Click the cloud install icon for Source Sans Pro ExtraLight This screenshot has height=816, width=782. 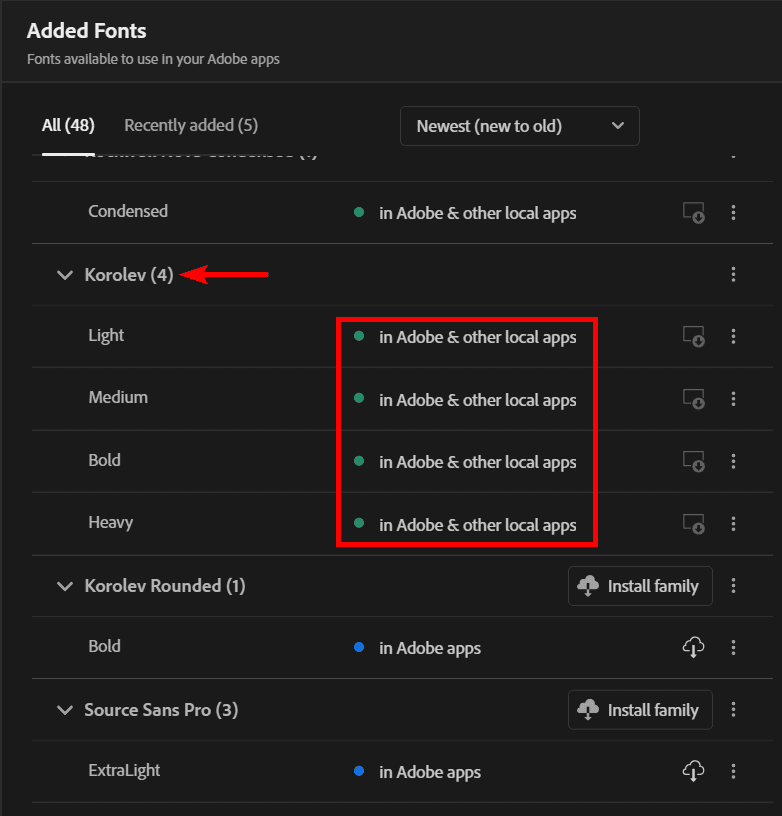693,771
